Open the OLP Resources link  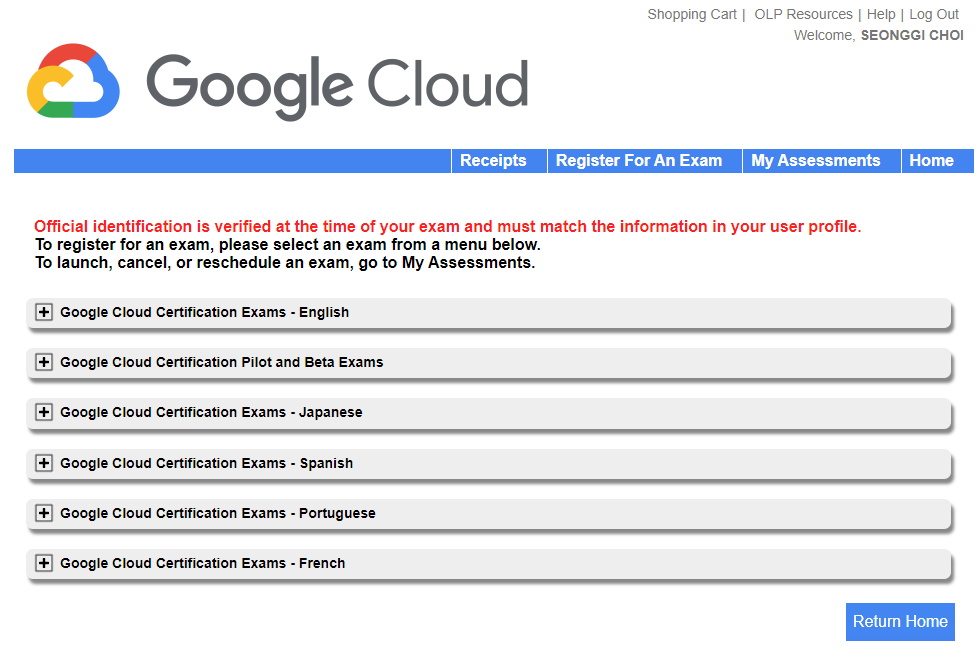[x=803, y=14]
